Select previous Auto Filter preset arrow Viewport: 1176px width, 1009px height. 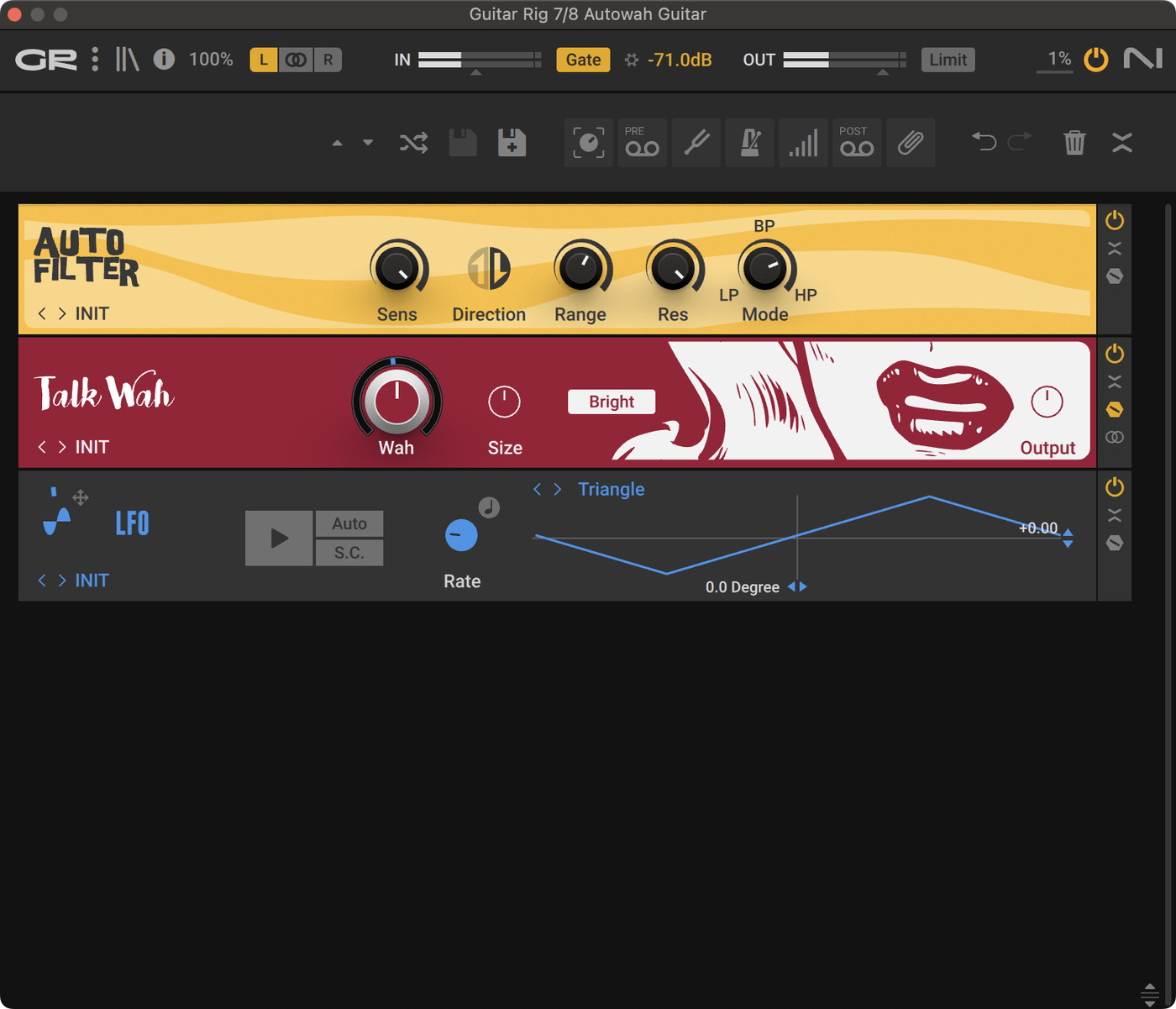pos(42,313)
